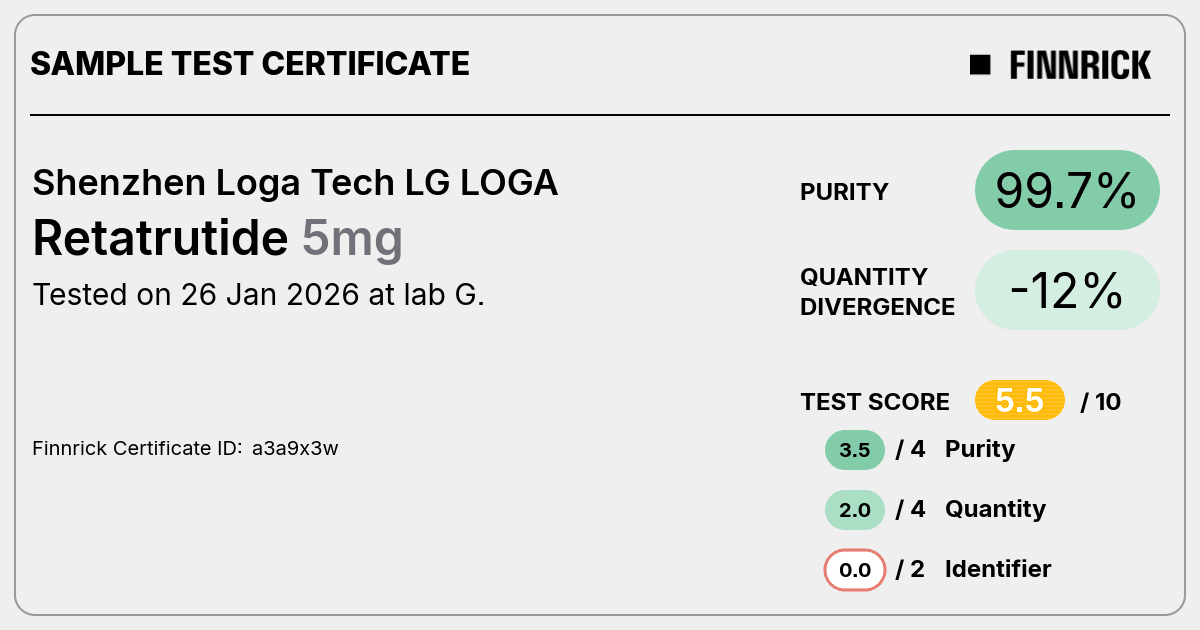This screenshot has width=1200, height=630.
Task: Click the 0.0 identifier score pill
Action: 855,571
